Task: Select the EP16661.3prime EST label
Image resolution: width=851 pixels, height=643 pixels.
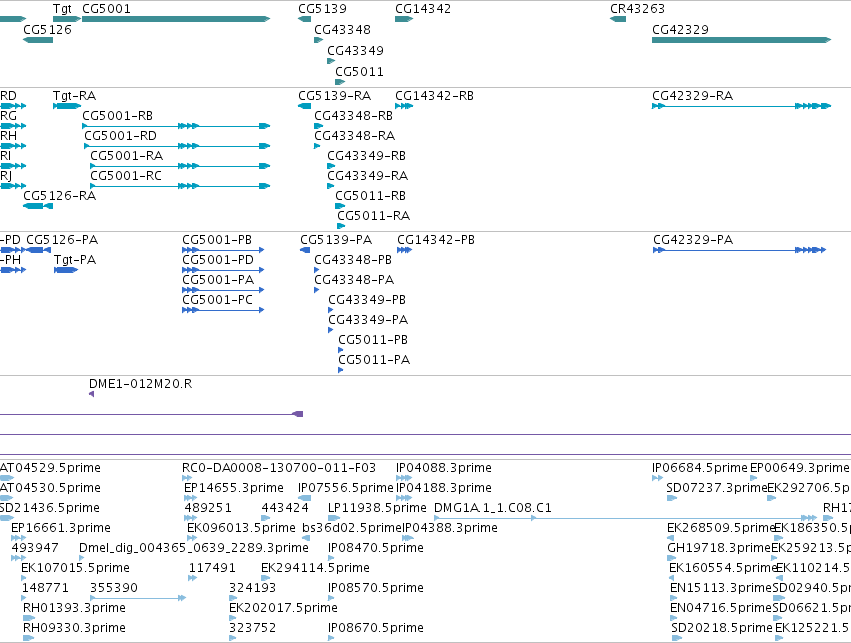Action: click(61, 529)
